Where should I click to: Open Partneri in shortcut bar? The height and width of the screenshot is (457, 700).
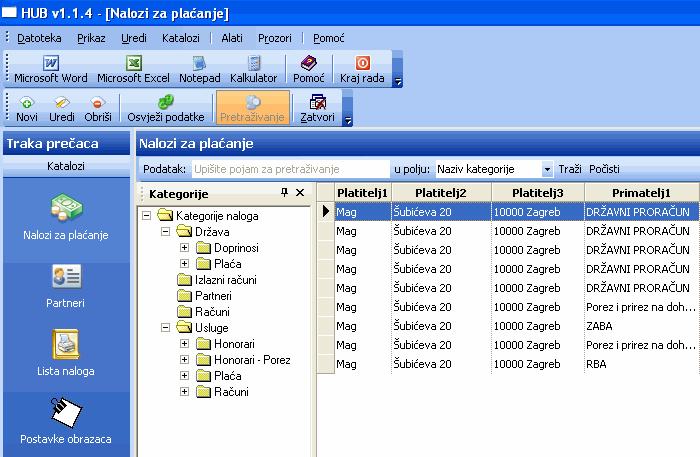(66, 286)
